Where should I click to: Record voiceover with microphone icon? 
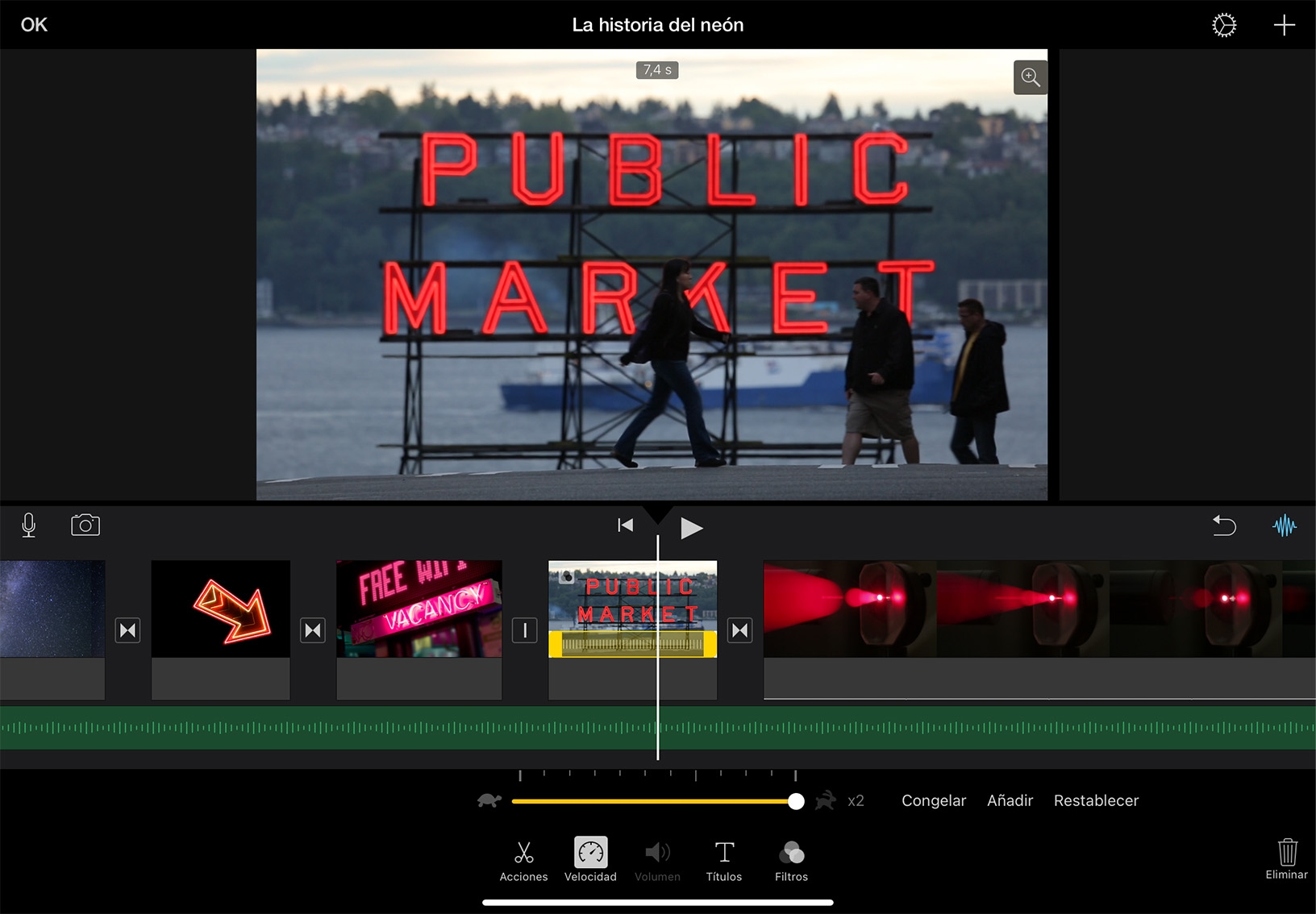(x=29, y=526)
